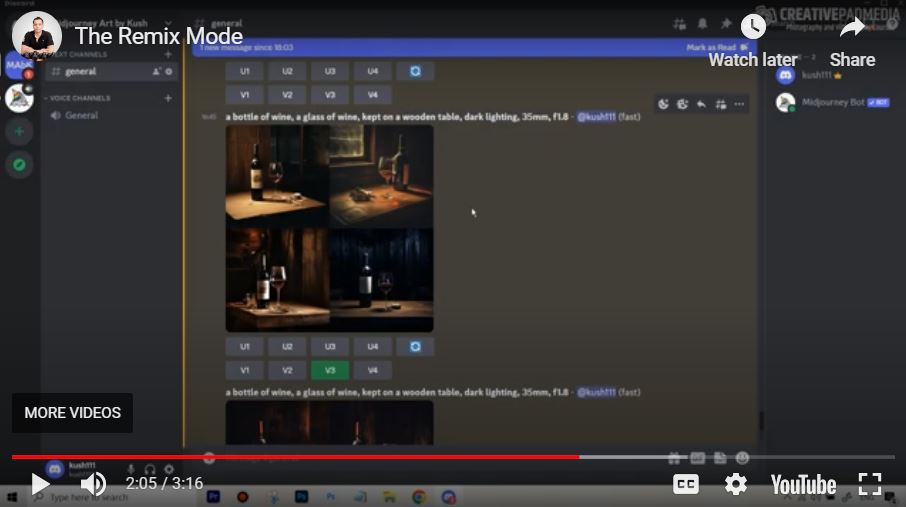Open pinned messages in the Discord header
This screenshot has height=507, width=906.
[726, 24]
